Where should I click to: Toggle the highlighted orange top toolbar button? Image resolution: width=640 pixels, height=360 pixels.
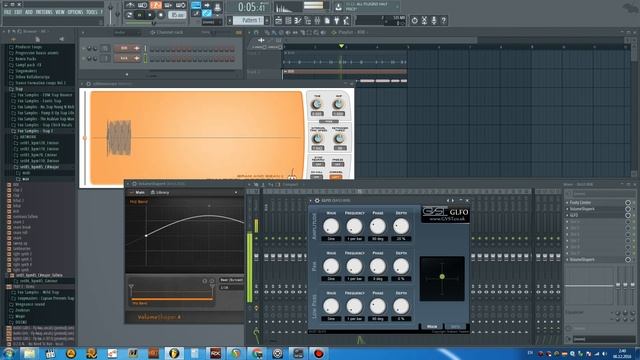[x=156, y=5]
